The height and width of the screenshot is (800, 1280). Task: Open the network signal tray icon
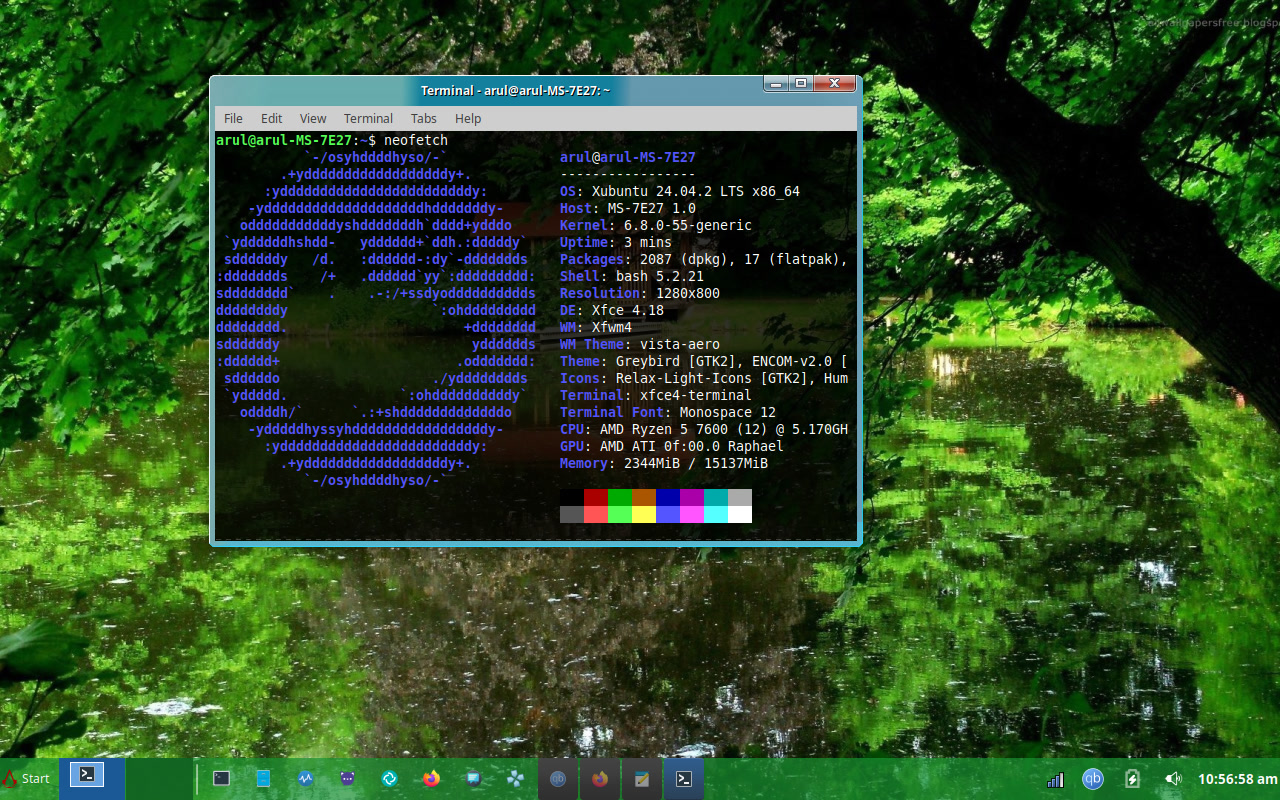click(1055, 779)
